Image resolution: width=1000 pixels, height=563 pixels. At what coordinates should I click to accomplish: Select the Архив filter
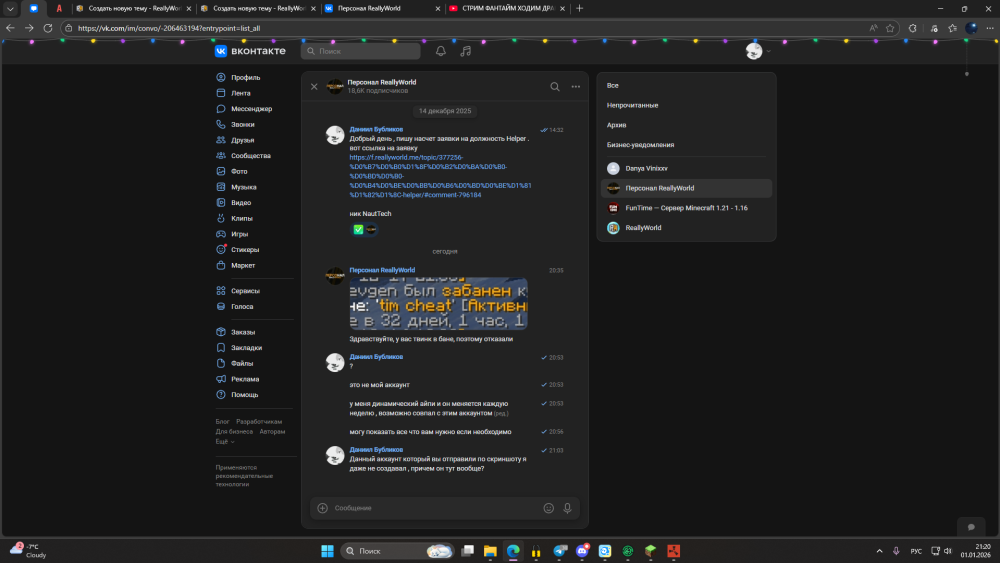pyautogui.click(x=616, y=125)
